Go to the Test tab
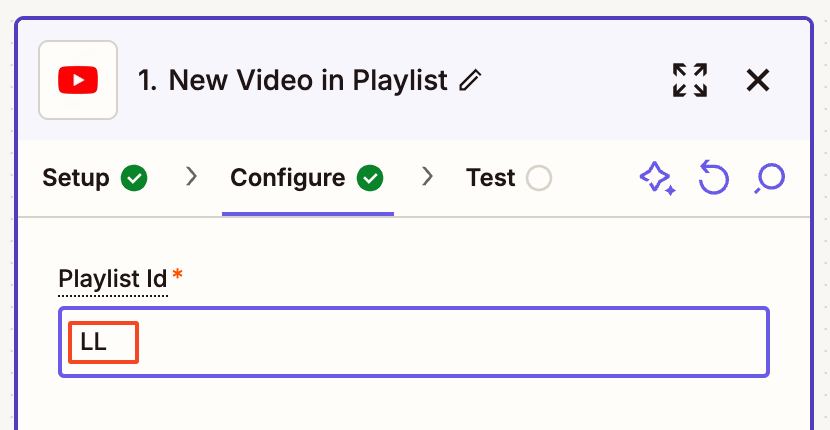Screen dimensions: 830x430 pyautogui.click(x=490, y=179)
